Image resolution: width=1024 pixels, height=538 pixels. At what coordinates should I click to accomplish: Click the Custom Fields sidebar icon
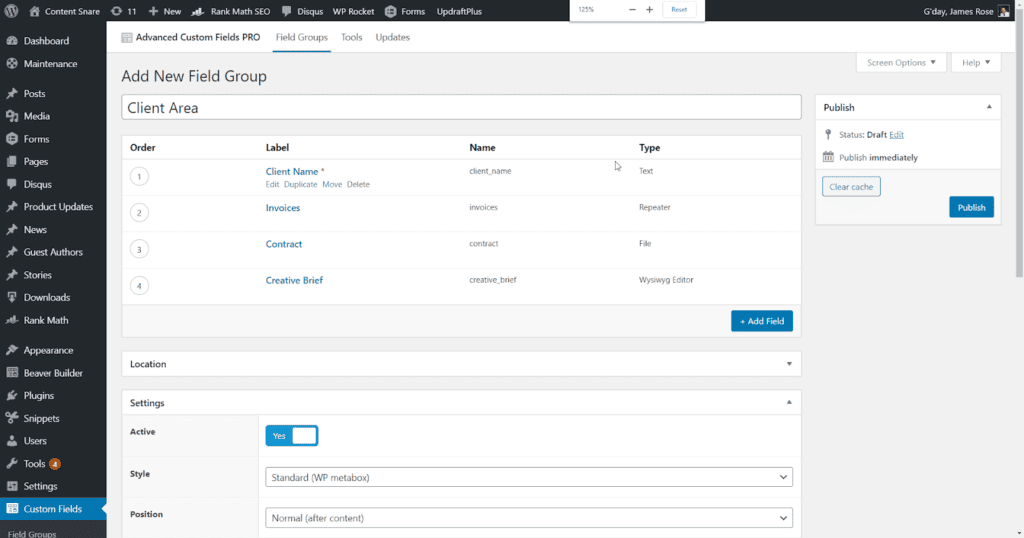pyautogui.click(x=12, y=509)
